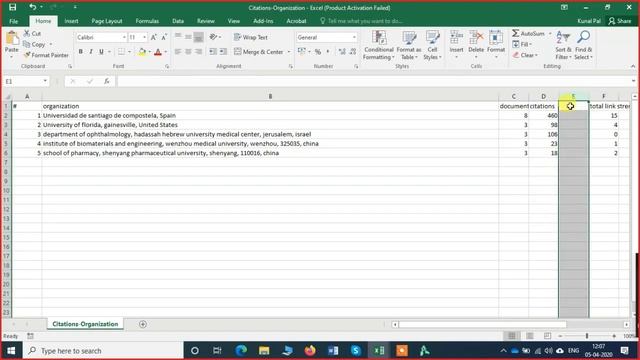Decrease the cell indent
The image size is (640, 360).
click(x=213, y=52)
